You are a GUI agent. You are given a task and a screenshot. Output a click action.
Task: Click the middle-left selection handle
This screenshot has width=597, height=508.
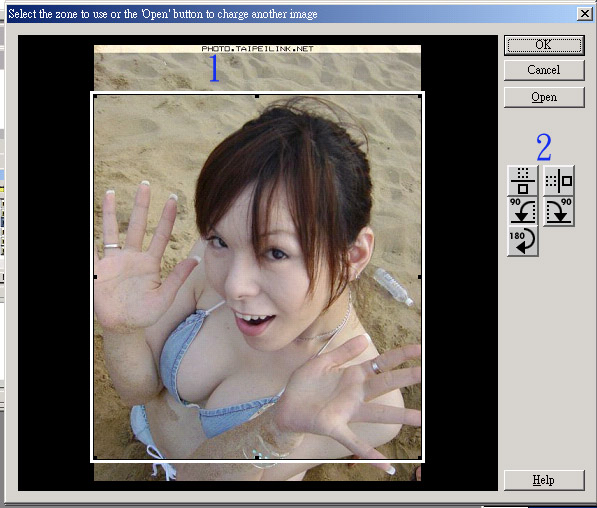point(95,277)
